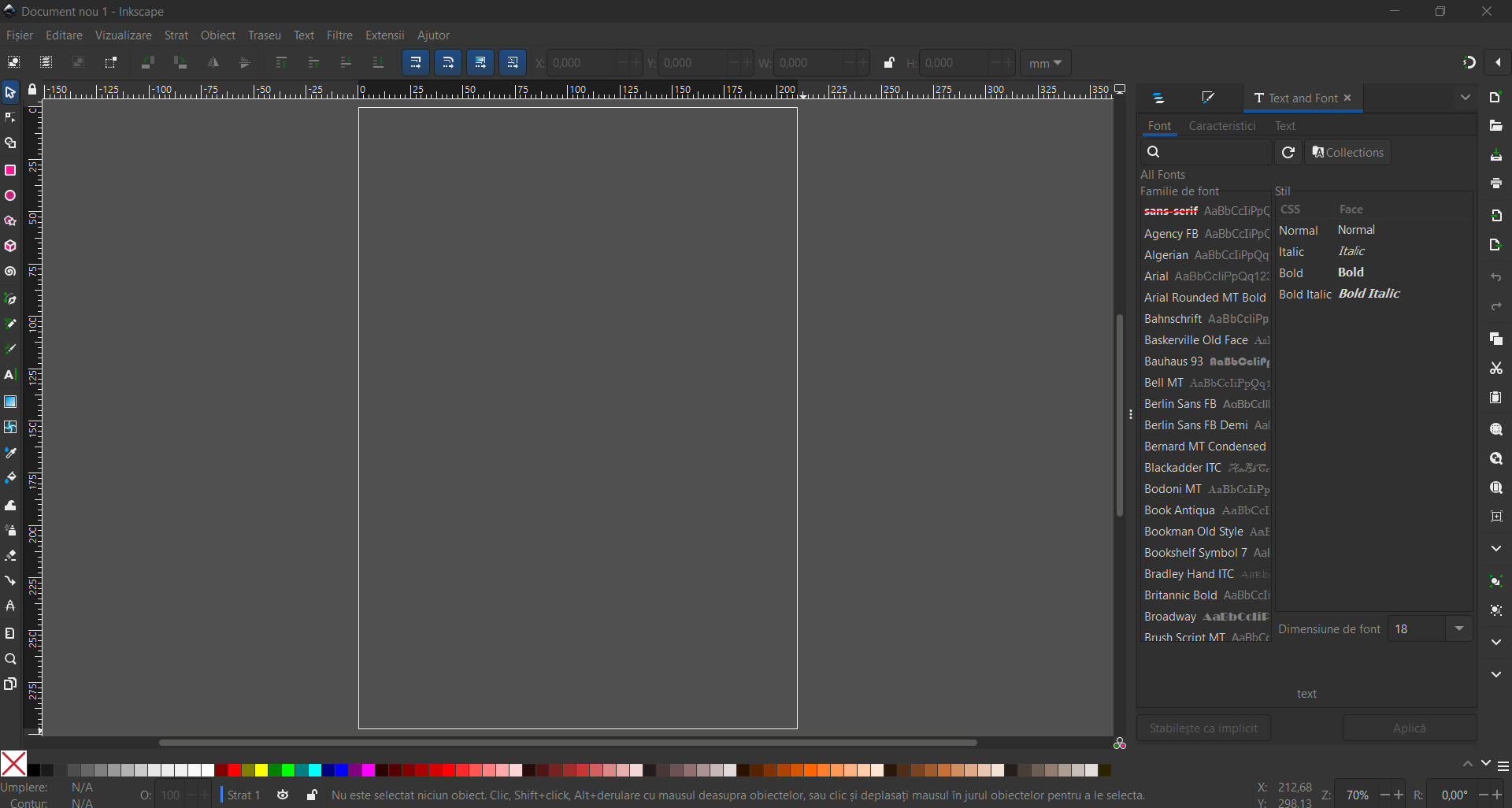Toggle snapping in the top bar
Viewport: 1512px width, 808px height.
(x=1469, y=62)
